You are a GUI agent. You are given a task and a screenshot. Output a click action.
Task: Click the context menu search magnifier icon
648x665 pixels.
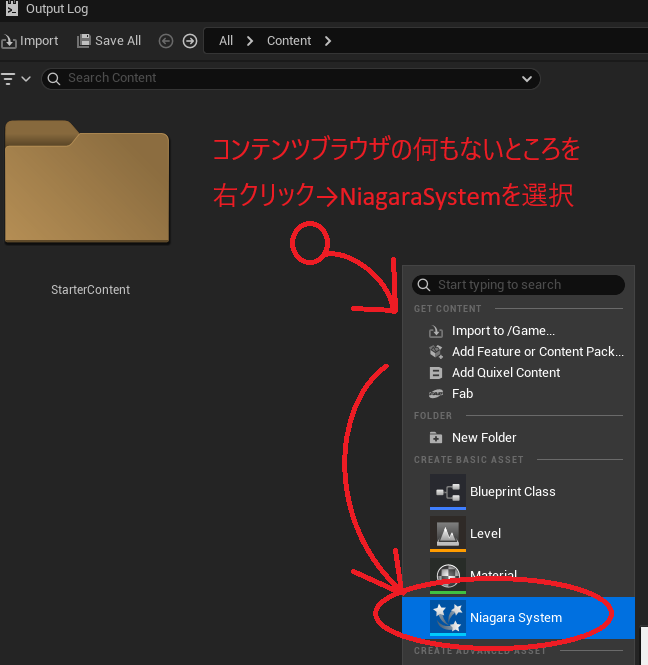pos(424,285)
